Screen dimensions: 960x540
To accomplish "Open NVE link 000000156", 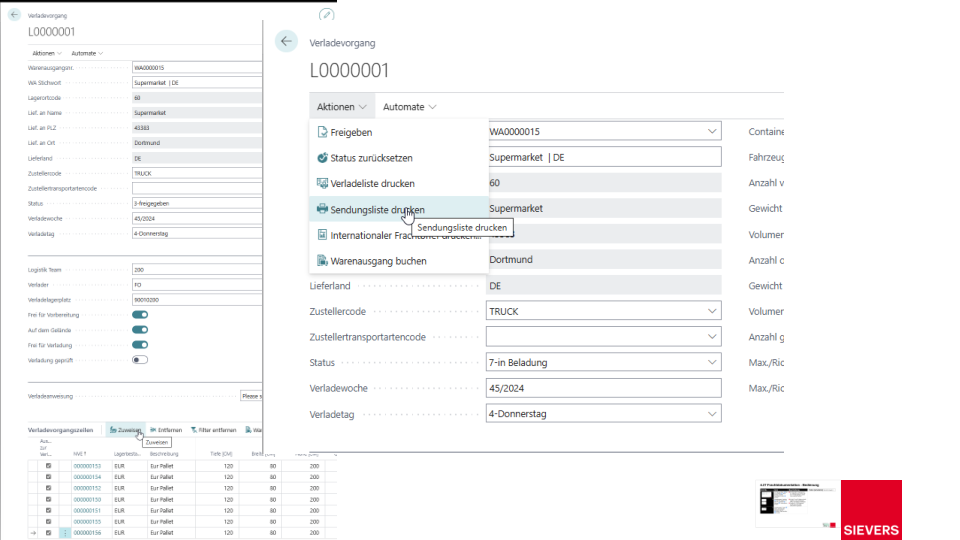I will click(87, 533).
